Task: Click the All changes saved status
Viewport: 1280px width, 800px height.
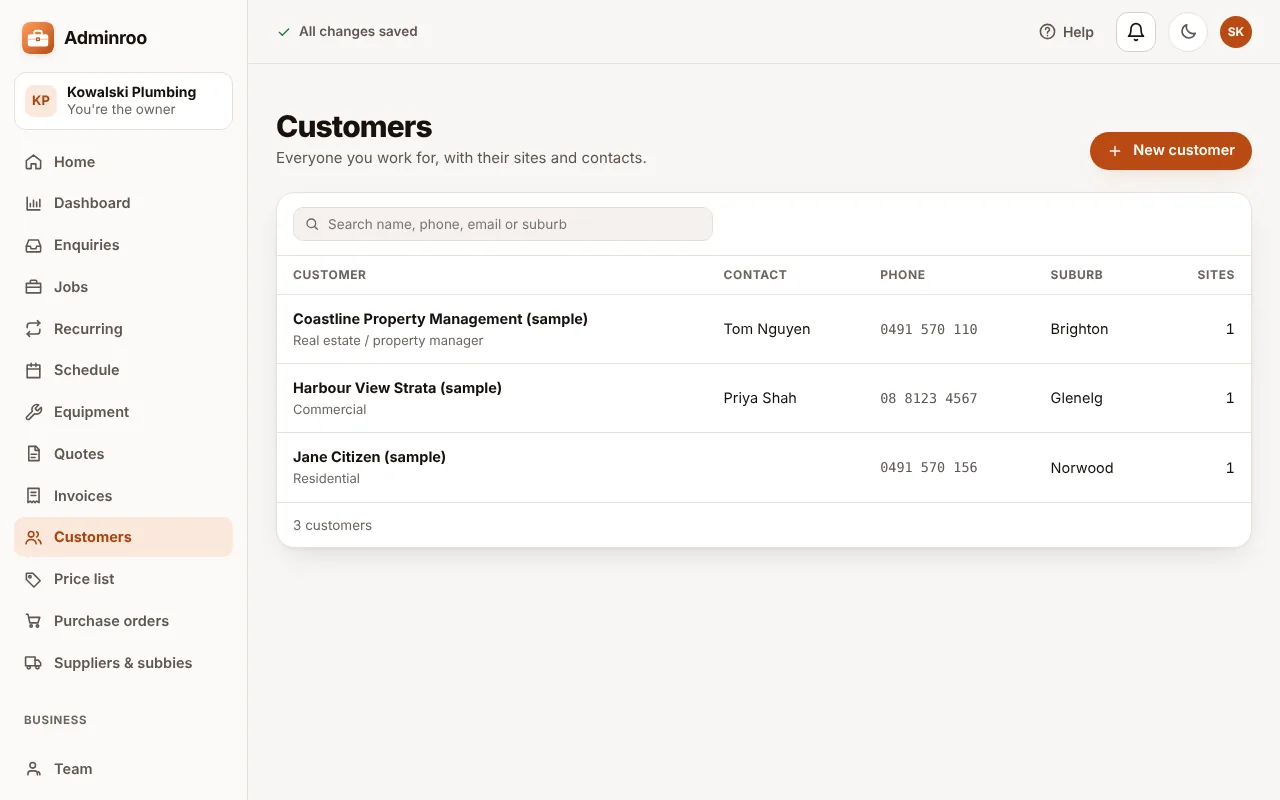Action: click(347, 32)
